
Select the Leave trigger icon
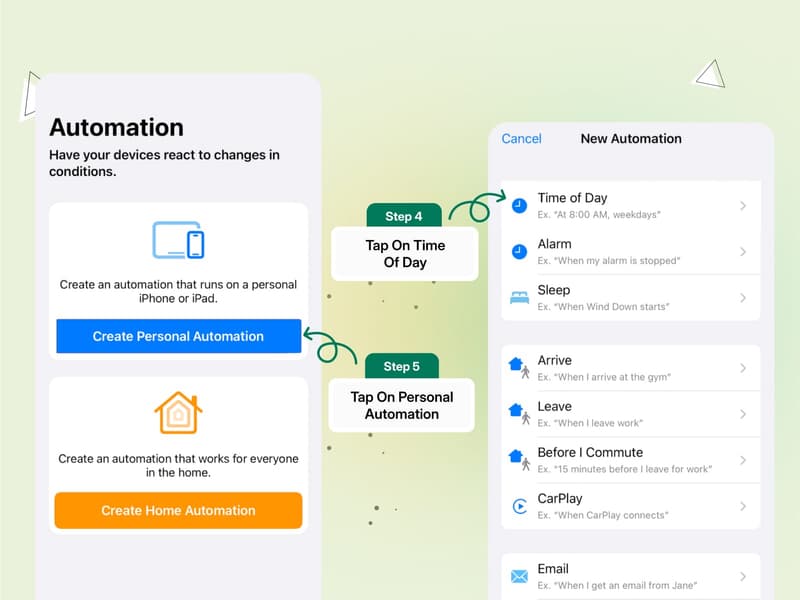tap(518, 414)
